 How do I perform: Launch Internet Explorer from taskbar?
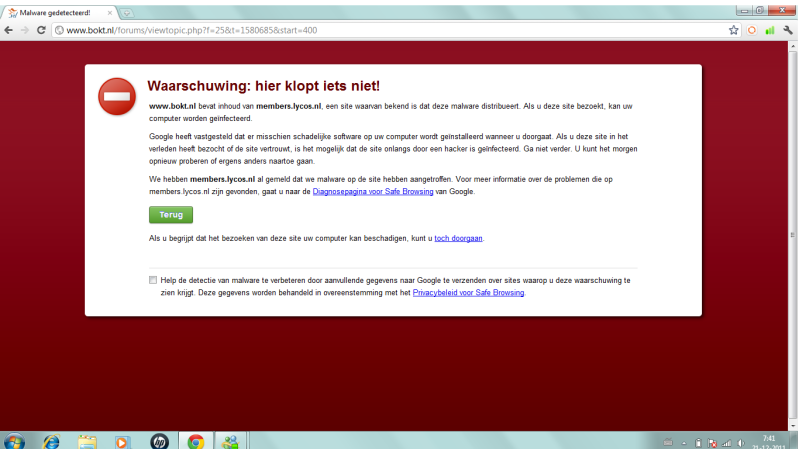51,441
